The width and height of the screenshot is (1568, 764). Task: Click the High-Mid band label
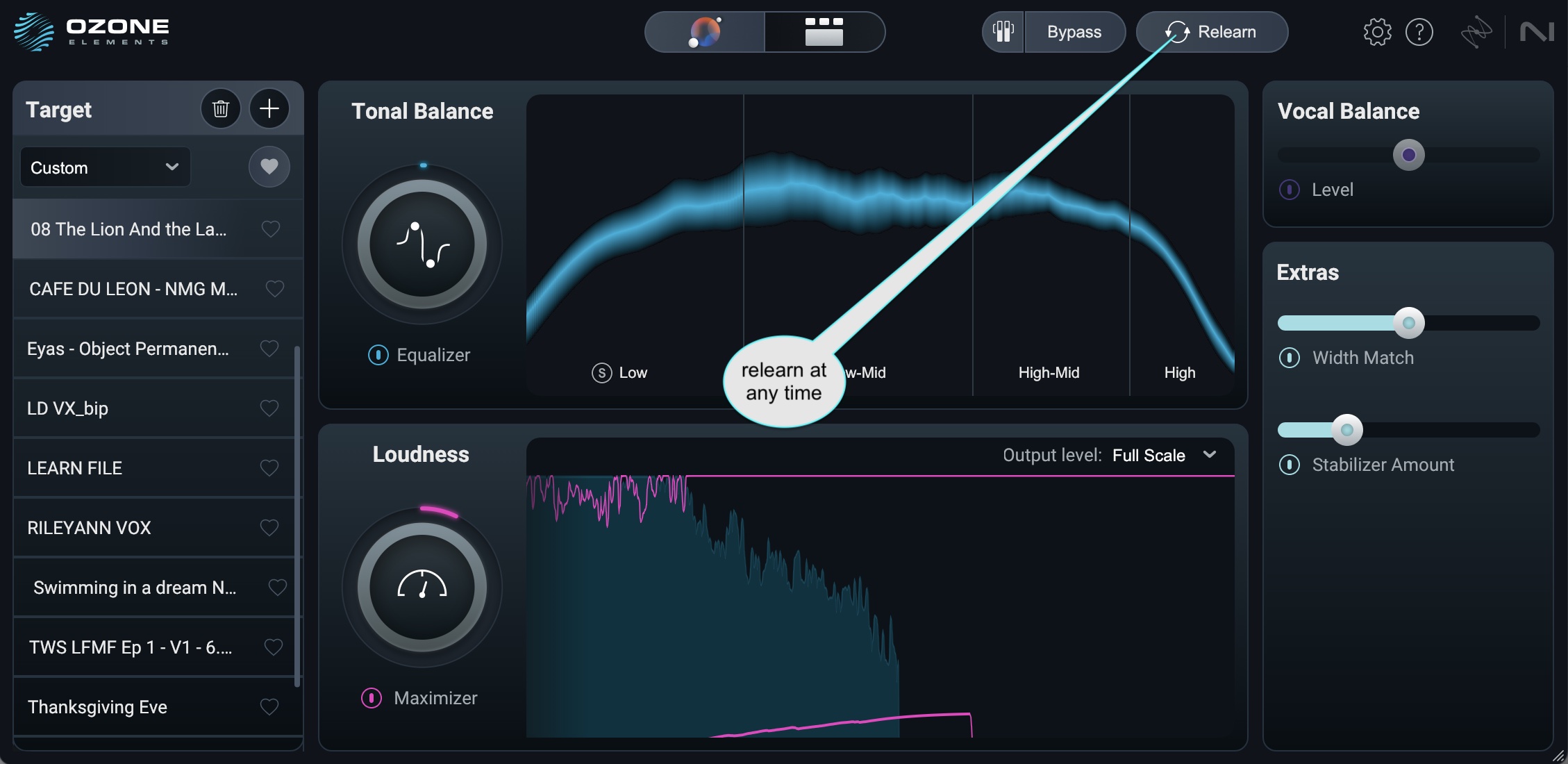(x=1049, y=373)
